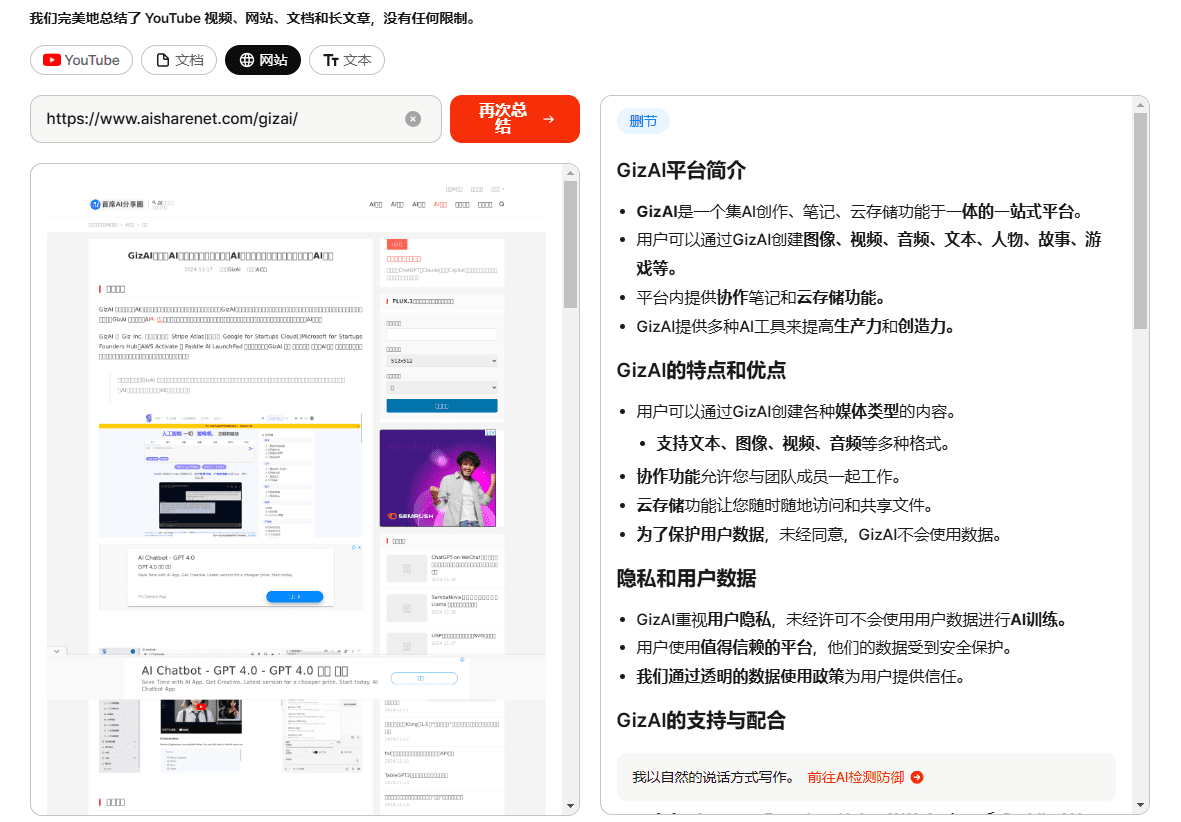Click the preview panel scroll up arrow
The height and width of the screenshot is (822, 1181).
(x=570, y=173)
